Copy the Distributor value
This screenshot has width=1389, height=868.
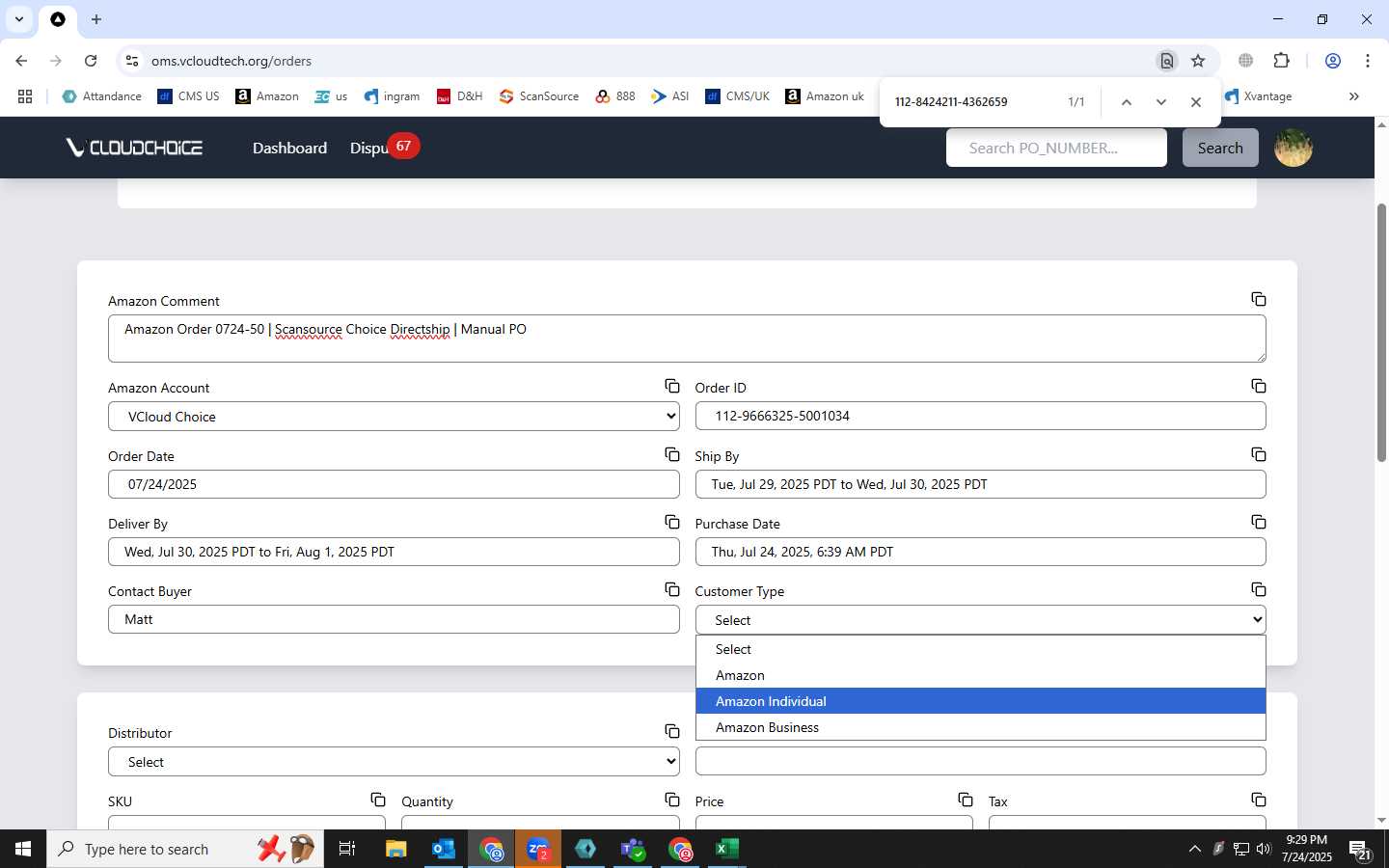pos(671,731)
